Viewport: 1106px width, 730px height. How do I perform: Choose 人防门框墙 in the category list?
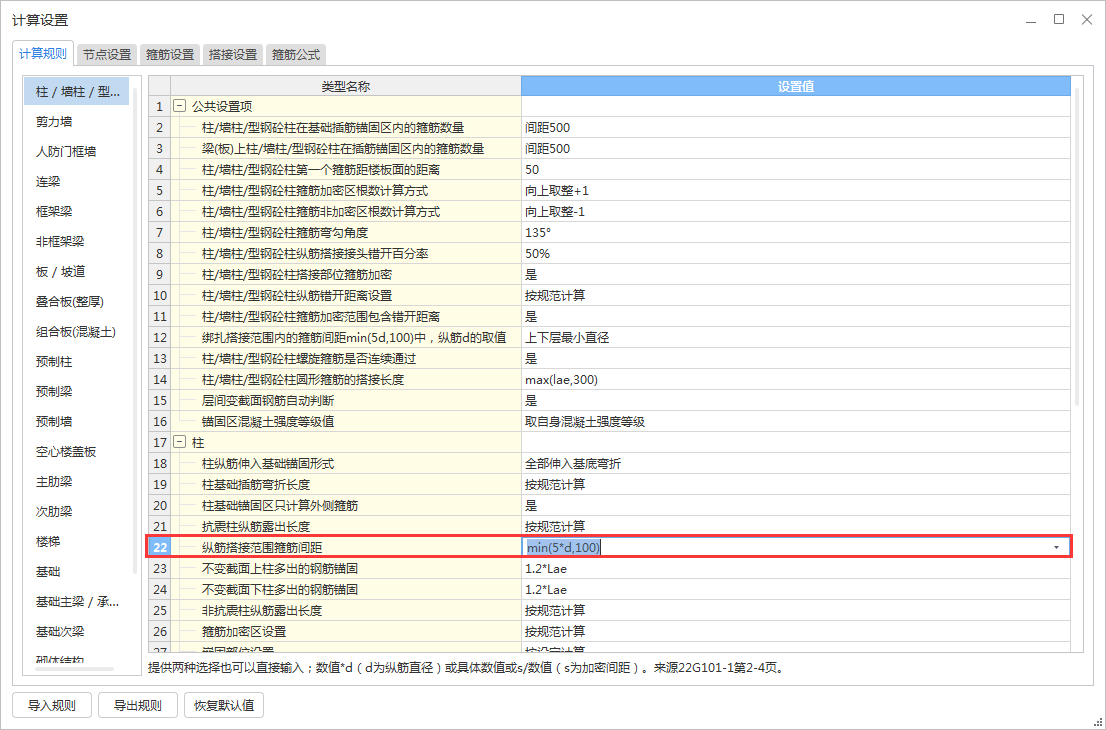tap(77, 152)
